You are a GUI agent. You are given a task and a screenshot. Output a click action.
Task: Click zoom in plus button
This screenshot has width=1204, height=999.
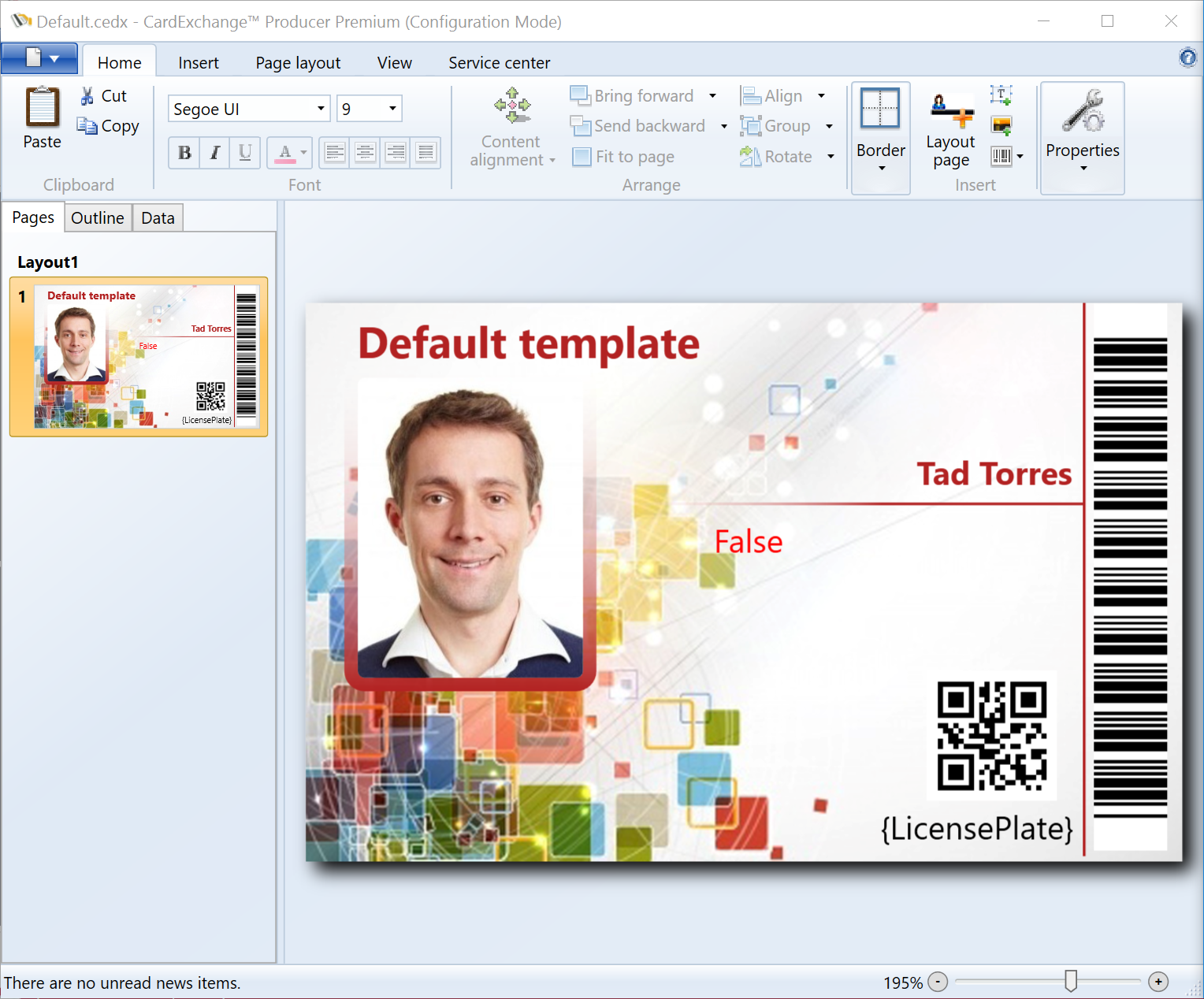click(x=1158, y=982)
